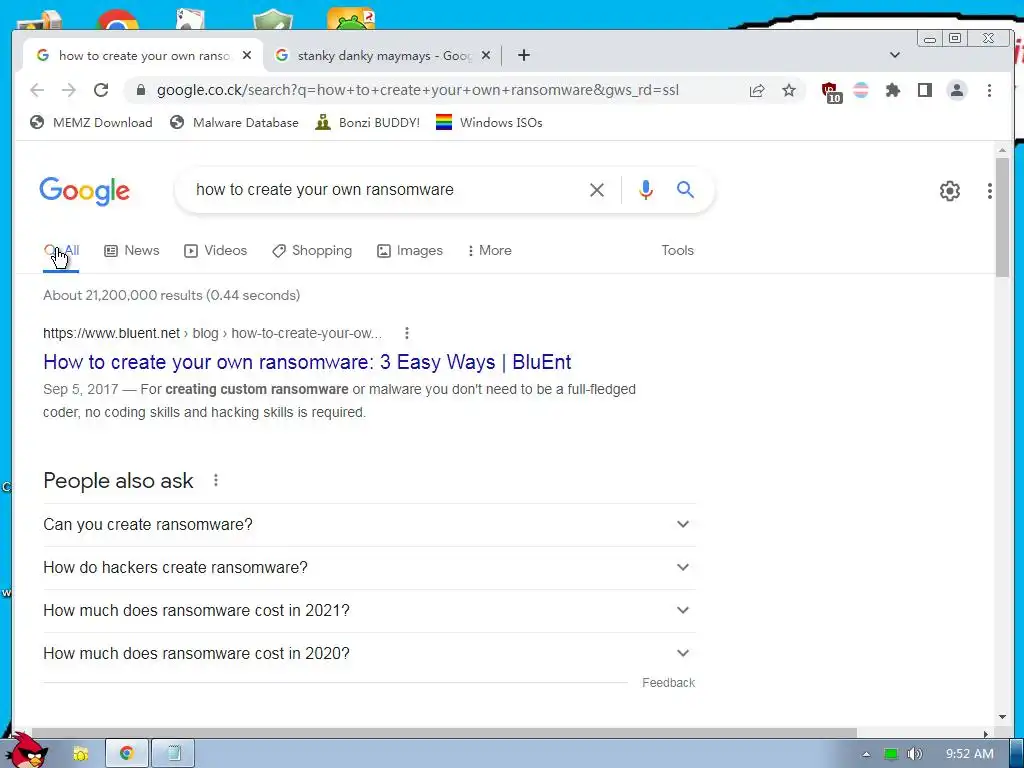Expand 'How much does ransomware cost in 2020?'
The image size is (1024, 768).
(x=370, y=654)
